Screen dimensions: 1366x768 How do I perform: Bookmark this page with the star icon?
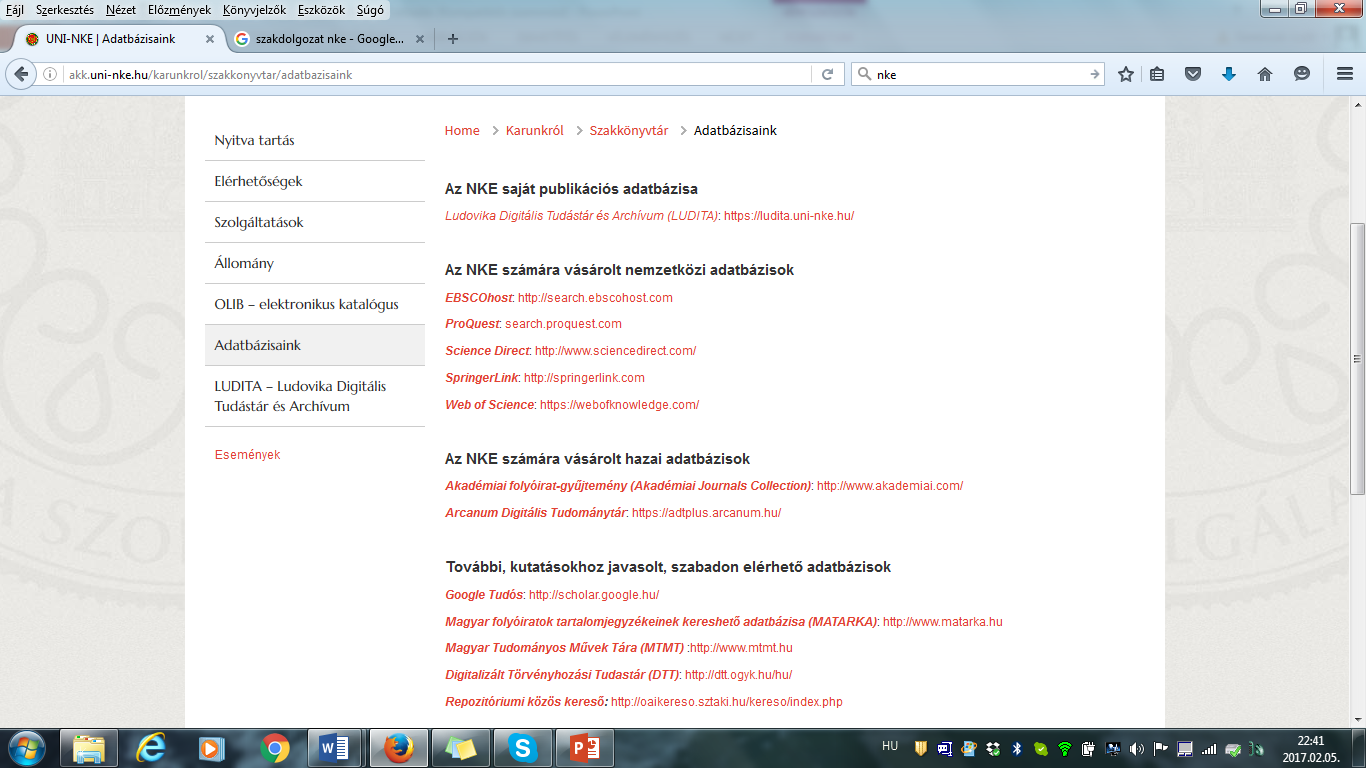(1126, 74)
